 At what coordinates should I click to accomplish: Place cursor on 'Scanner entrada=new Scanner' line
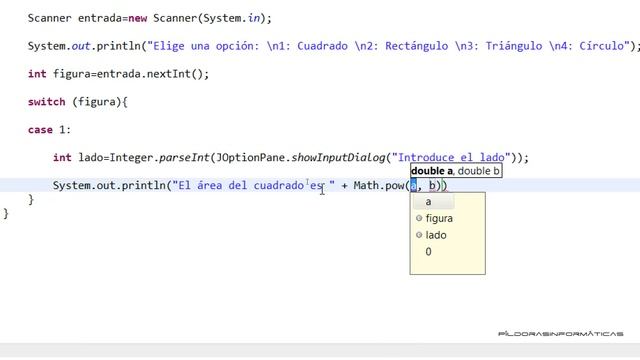pos(149,18)
